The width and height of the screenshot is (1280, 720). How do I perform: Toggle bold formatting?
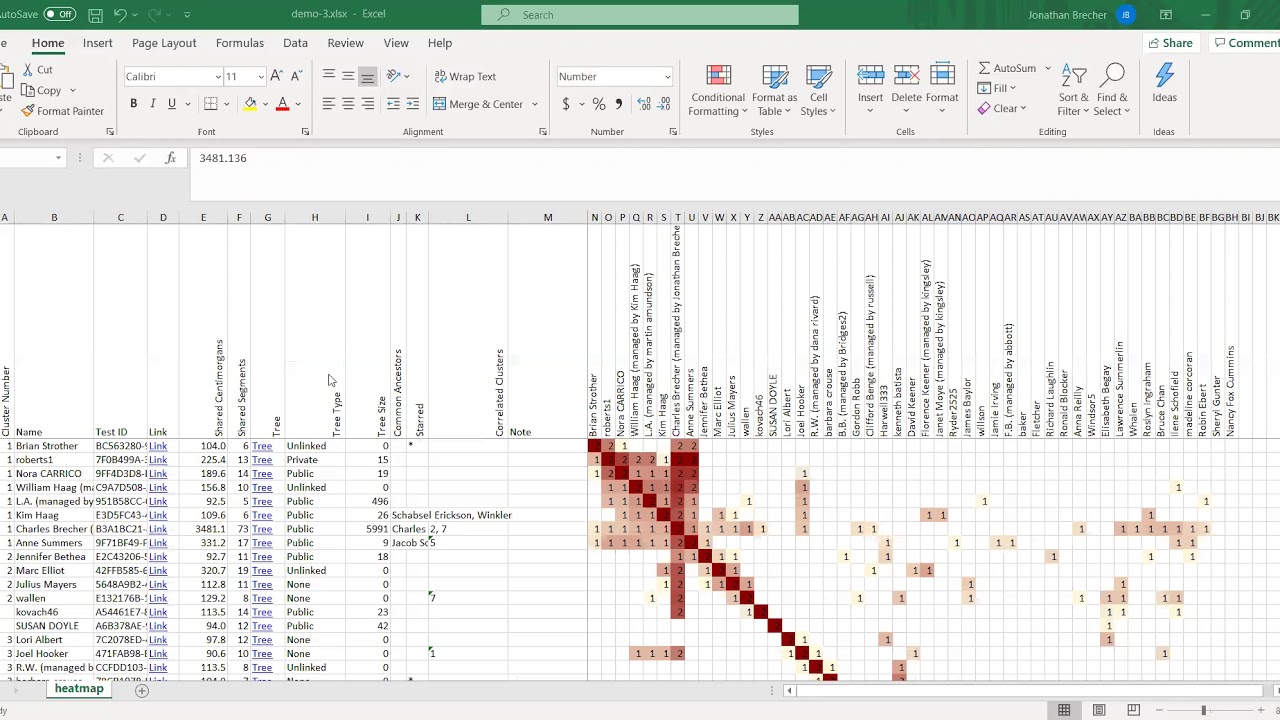coord(133,104)
